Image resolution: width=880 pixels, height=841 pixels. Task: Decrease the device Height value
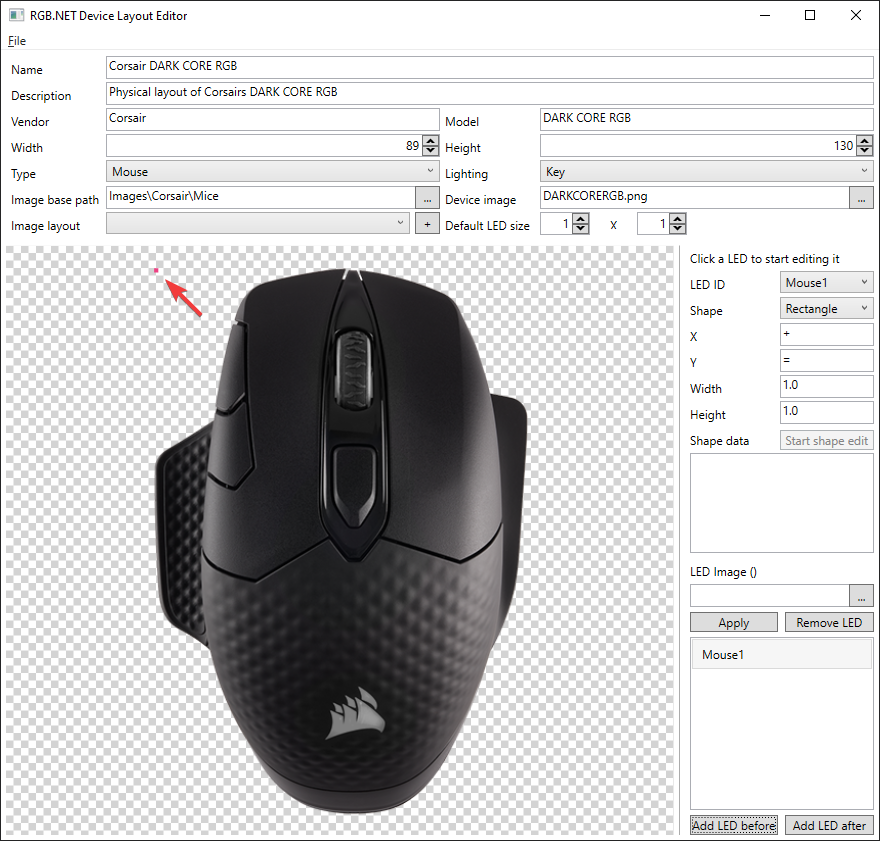click(865, 150)
